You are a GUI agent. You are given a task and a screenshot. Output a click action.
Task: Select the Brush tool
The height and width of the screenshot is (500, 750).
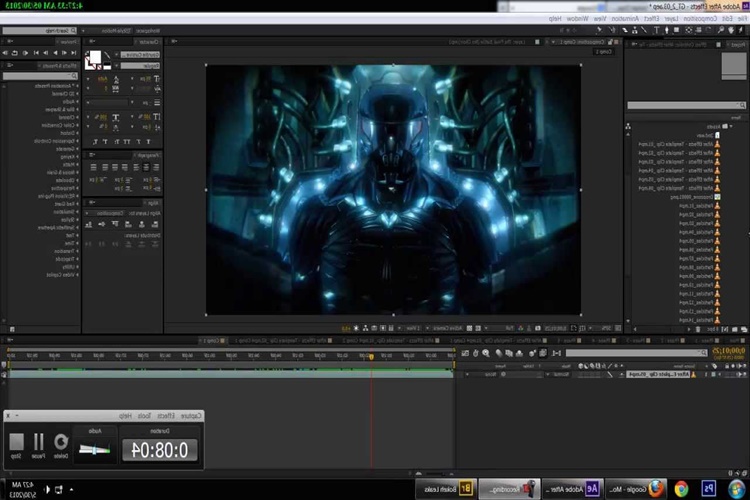[645, 30]
